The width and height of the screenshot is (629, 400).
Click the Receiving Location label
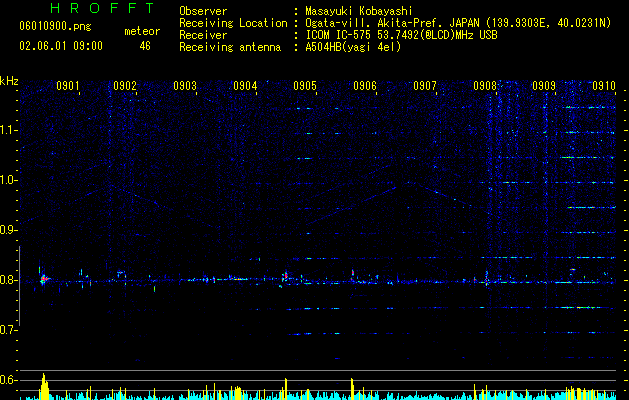coord(233,23)
